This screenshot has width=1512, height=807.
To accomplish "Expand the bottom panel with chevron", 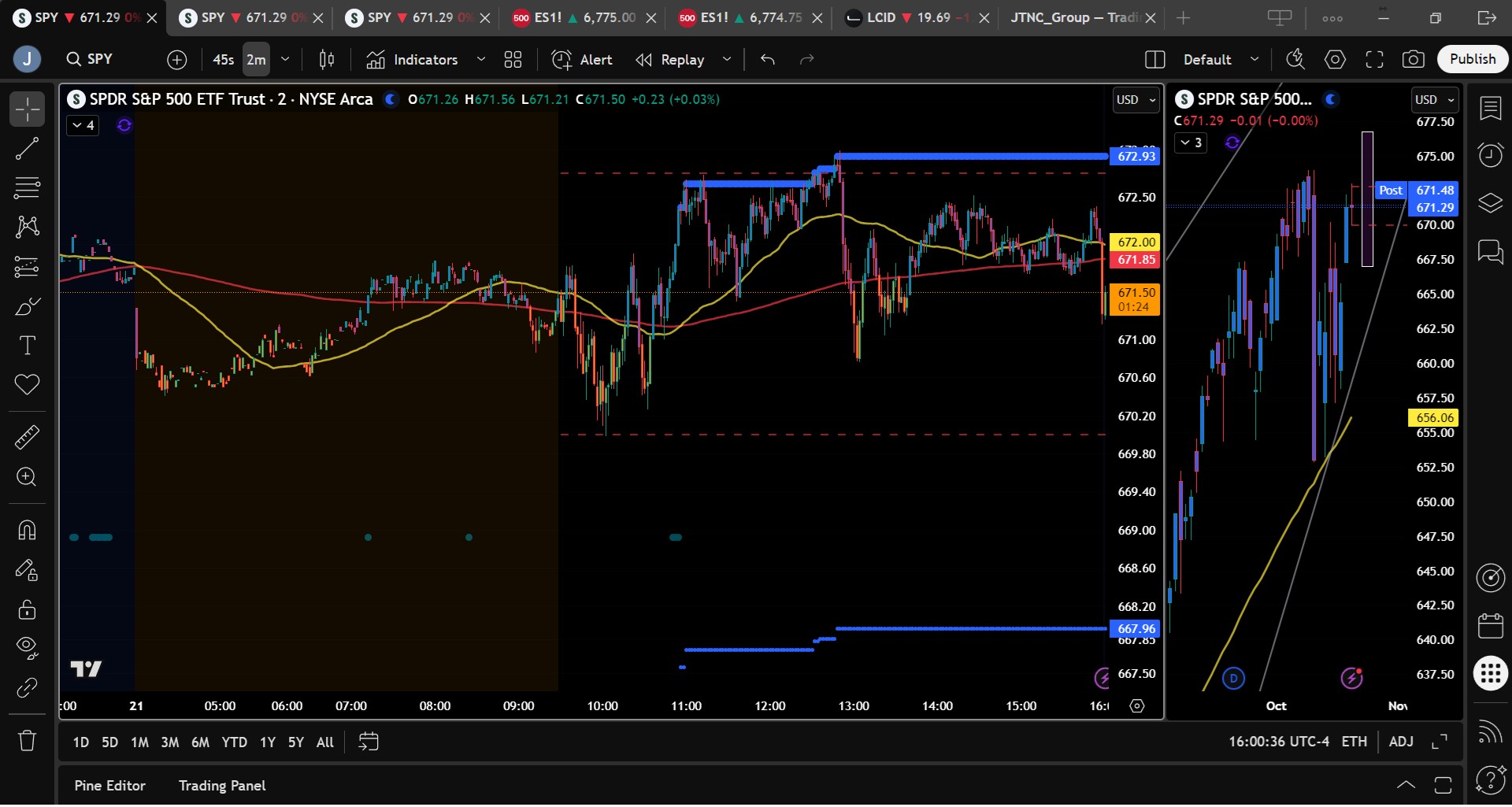I will (1406, 785).
